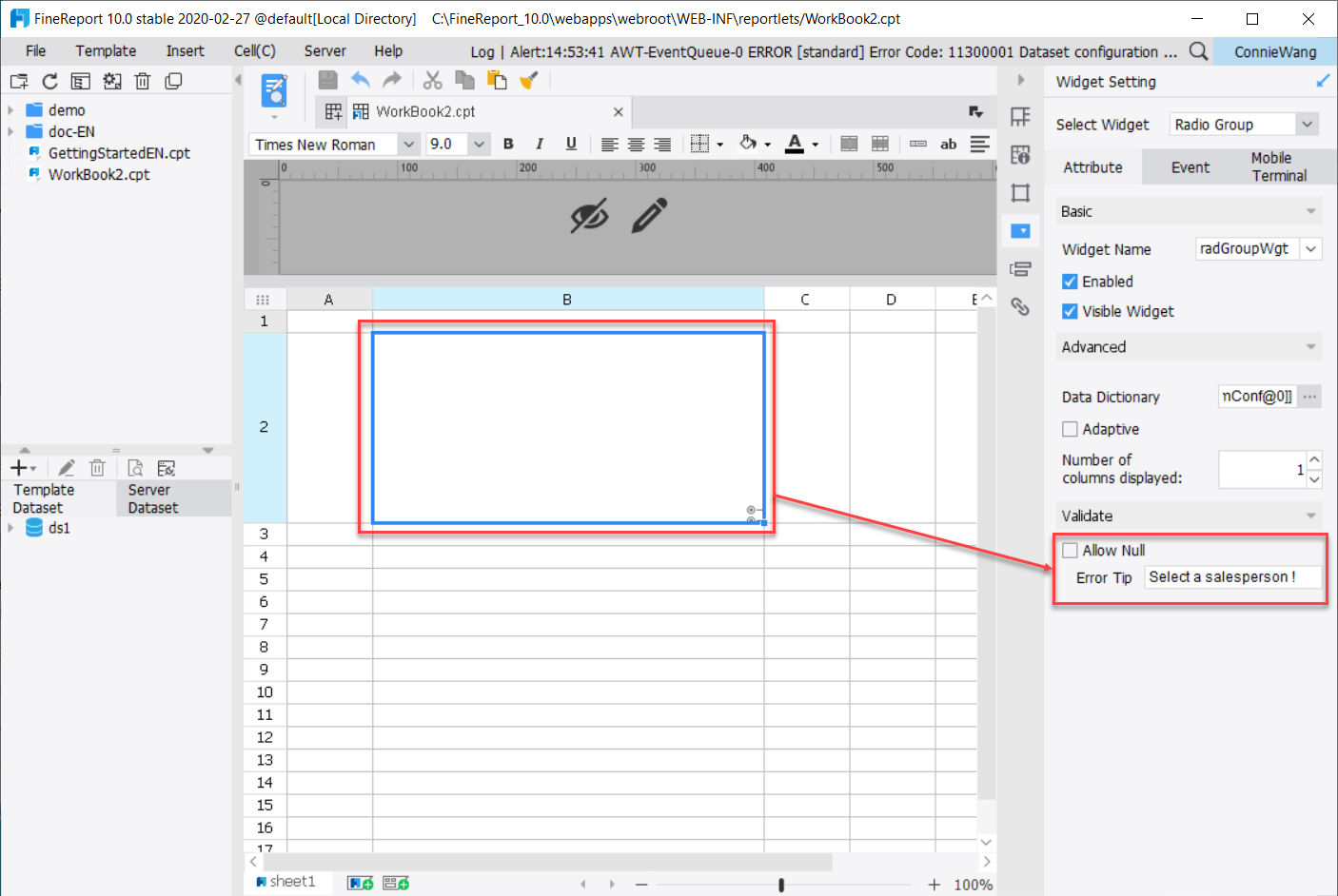Image resolution: width=1338 pixels, height=896 pixels.
Task: Collapse the Basic section
Action: [1311, 211]
